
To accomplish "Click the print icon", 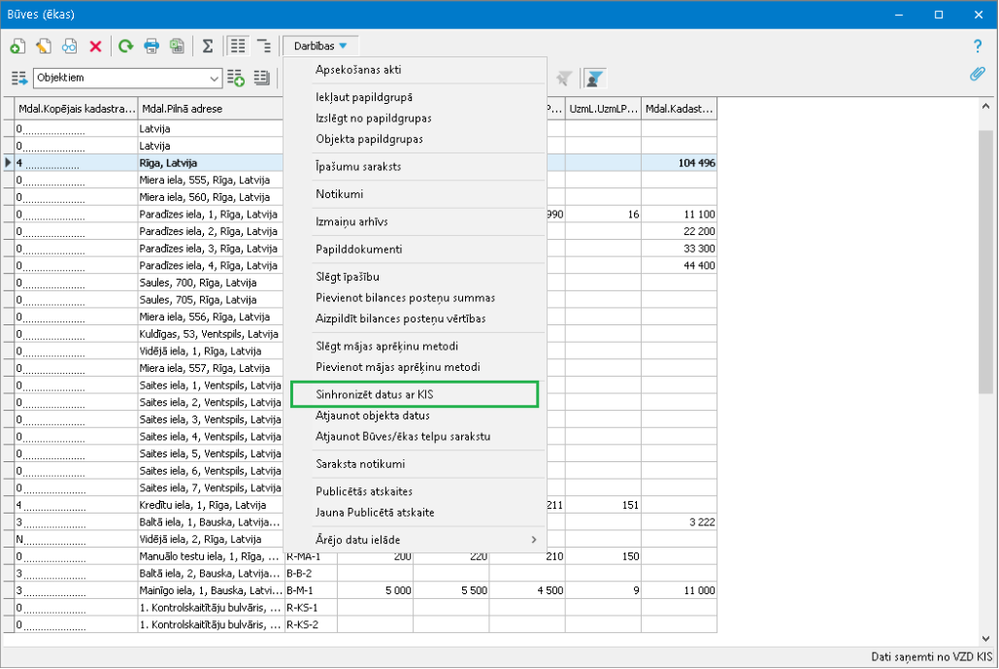I will click(x=151, y=46).
